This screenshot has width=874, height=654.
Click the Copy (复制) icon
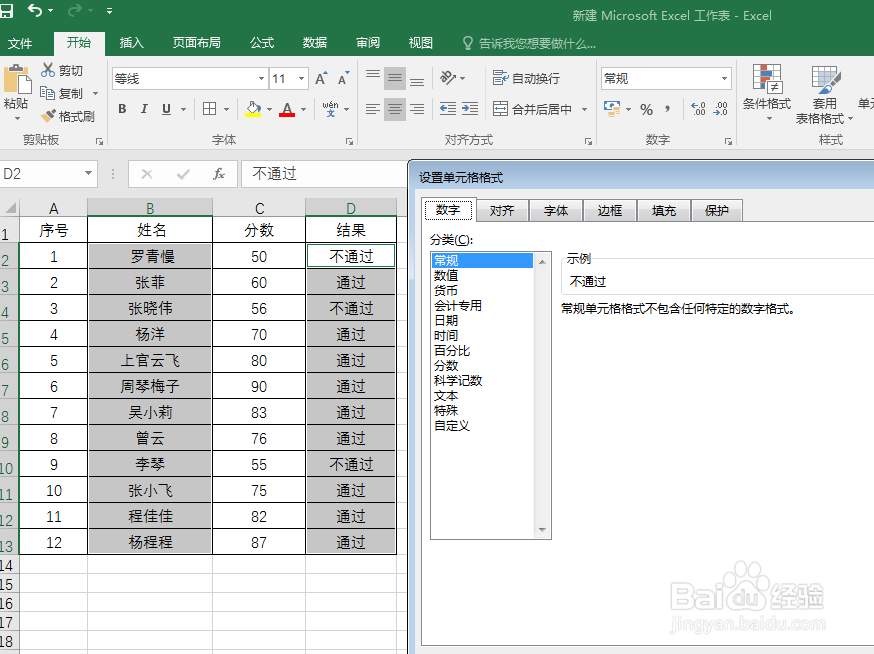47,93
